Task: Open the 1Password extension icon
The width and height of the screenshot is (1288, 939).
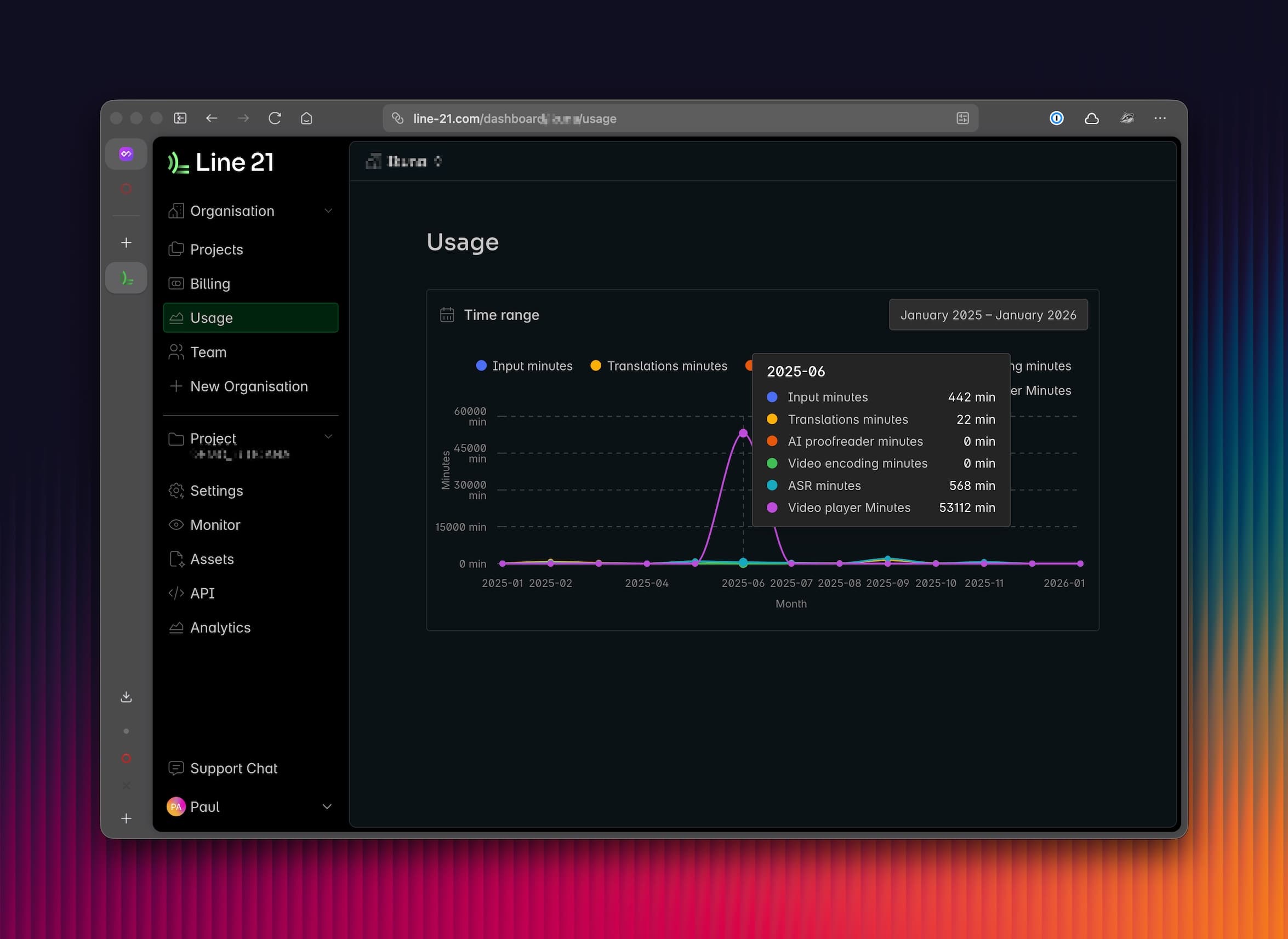Action: pyautogui.click(x=1056, y=118)
